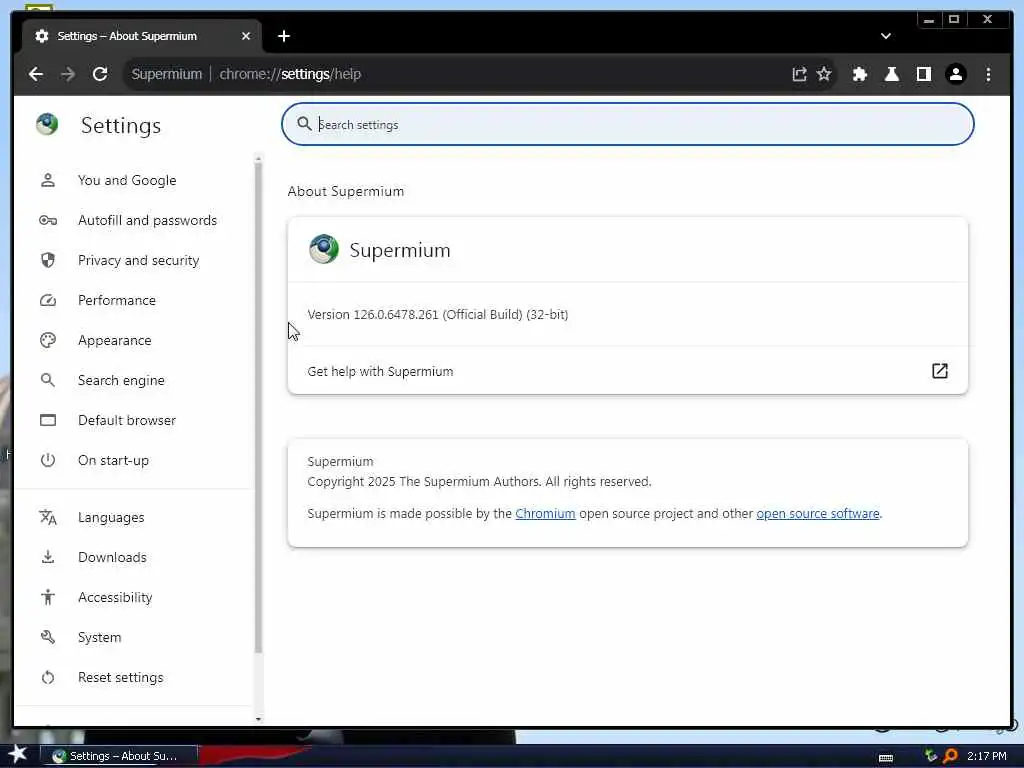Open Get help with Supermium
The height and width of the screenshot is (768, 1024).
(x=628, y=371)
